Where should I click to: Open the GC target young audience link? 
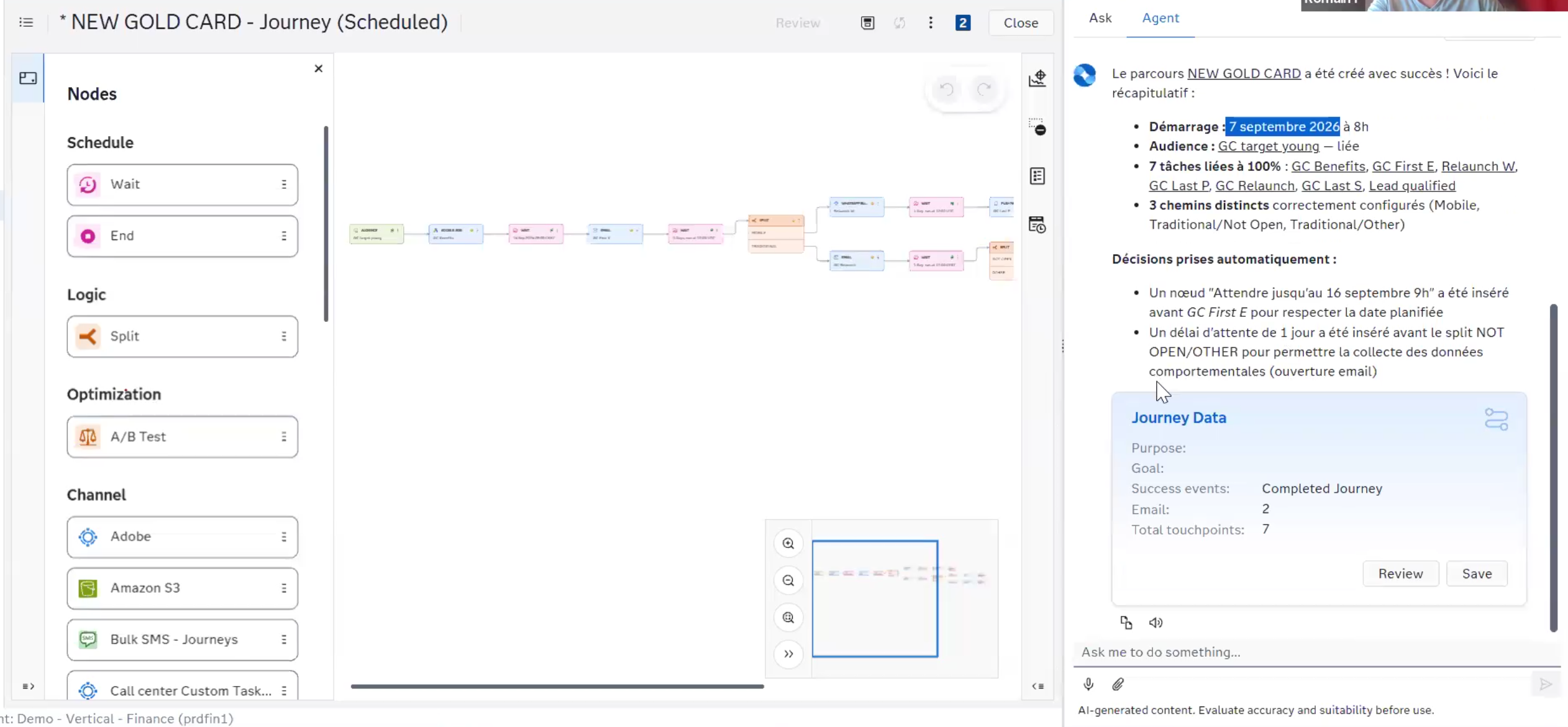click(1268, 146)
